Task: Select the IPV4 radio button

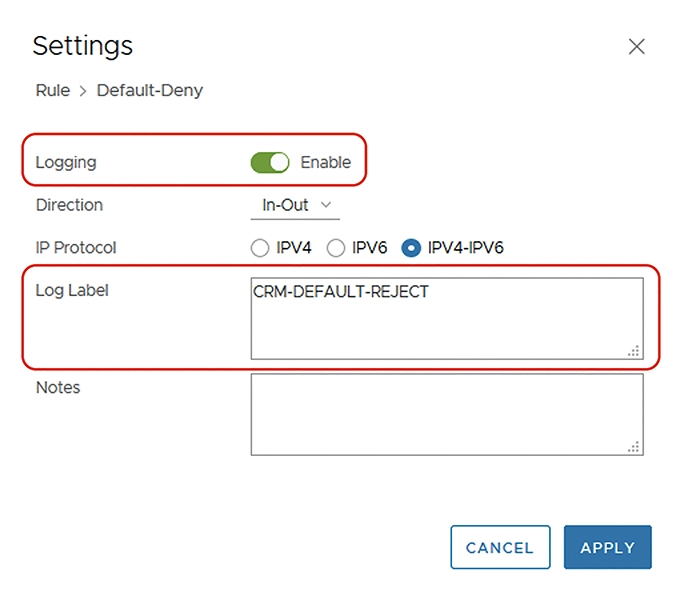Action: [260, 248]
